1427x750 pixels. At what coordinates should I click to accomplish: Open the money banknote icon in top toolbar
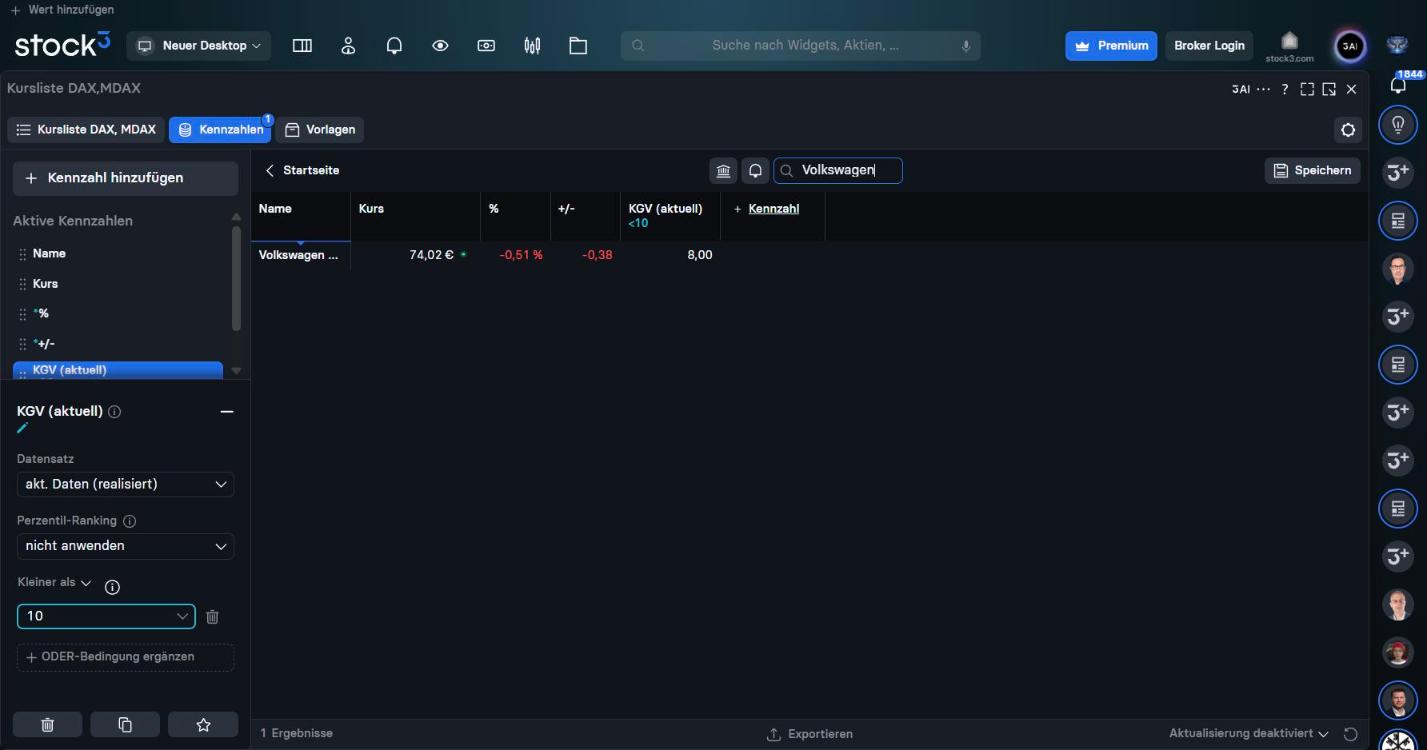tap(486, 46)
